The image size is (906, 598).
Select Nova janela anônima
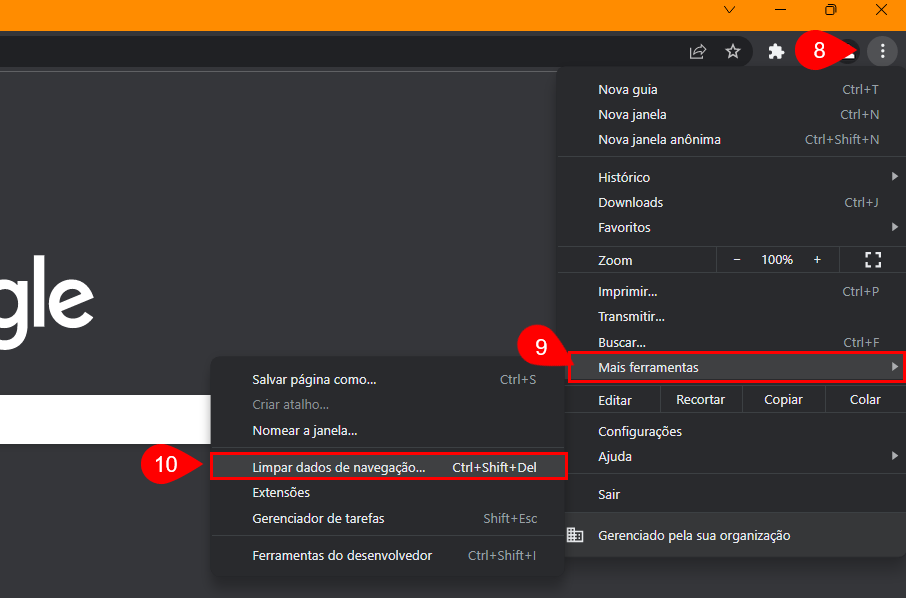click(659, 139)
